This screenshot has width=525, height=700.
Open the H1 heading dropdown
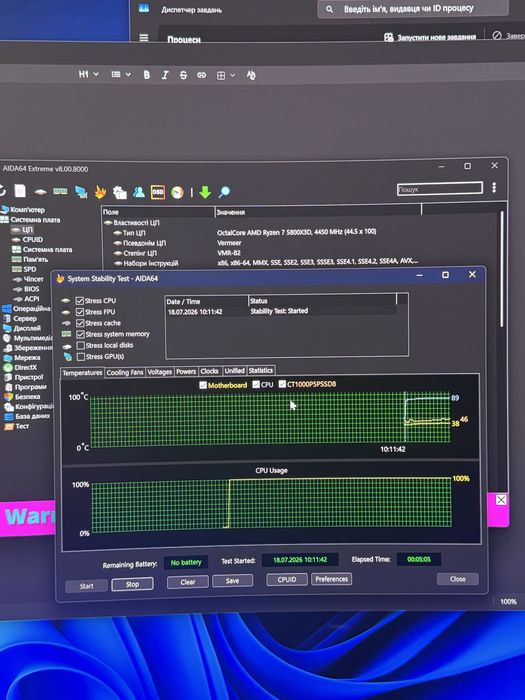pyautogui.click(x=88, y=75)
